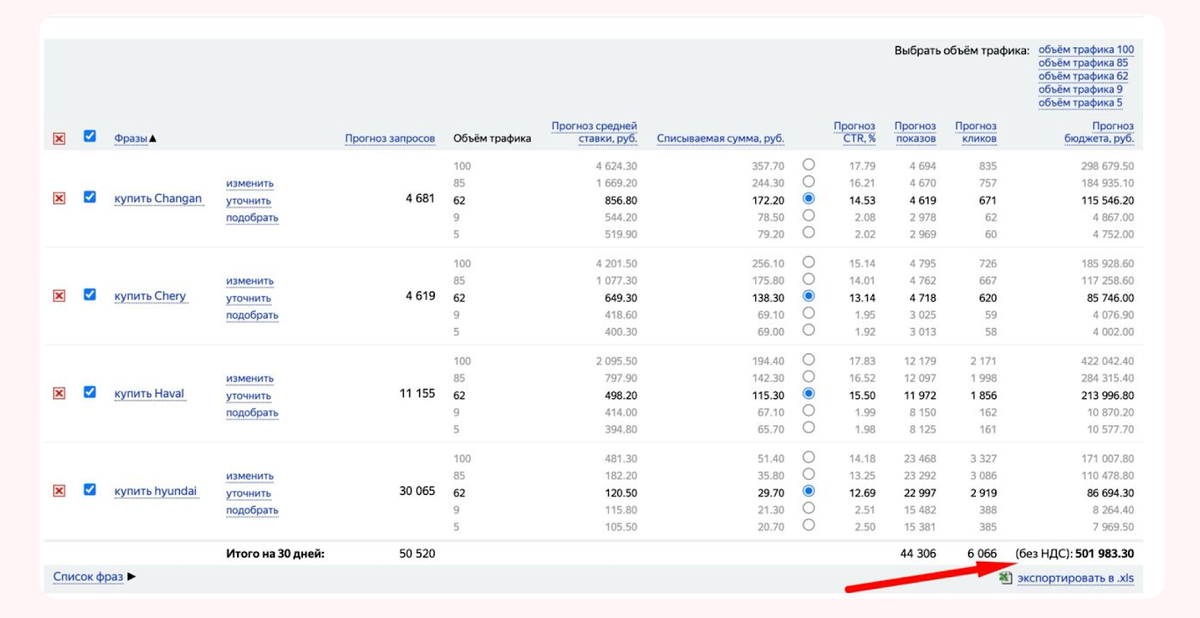Remove the phrase "купить Changan" with its red X
The width and height of the screenshot is (1200, 618).
pyautogui.click(x=59, y=199)
